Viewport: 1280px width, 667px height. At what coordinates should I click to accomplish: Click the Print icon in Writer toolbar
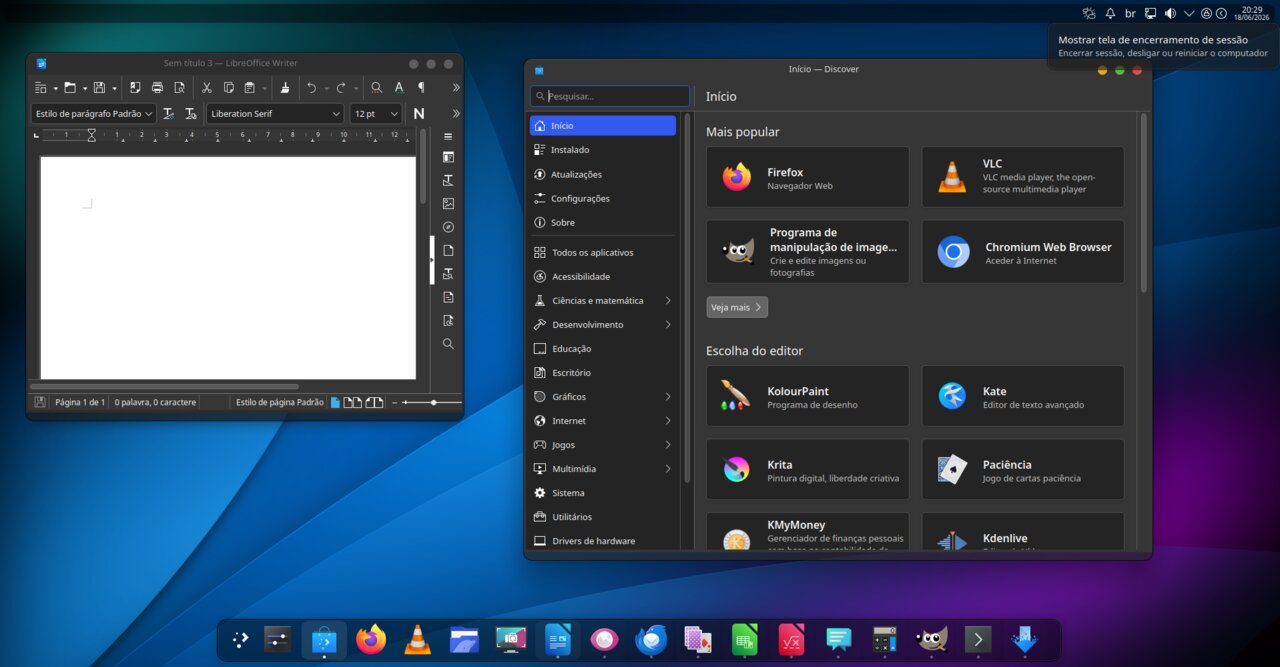pos(157,88)
